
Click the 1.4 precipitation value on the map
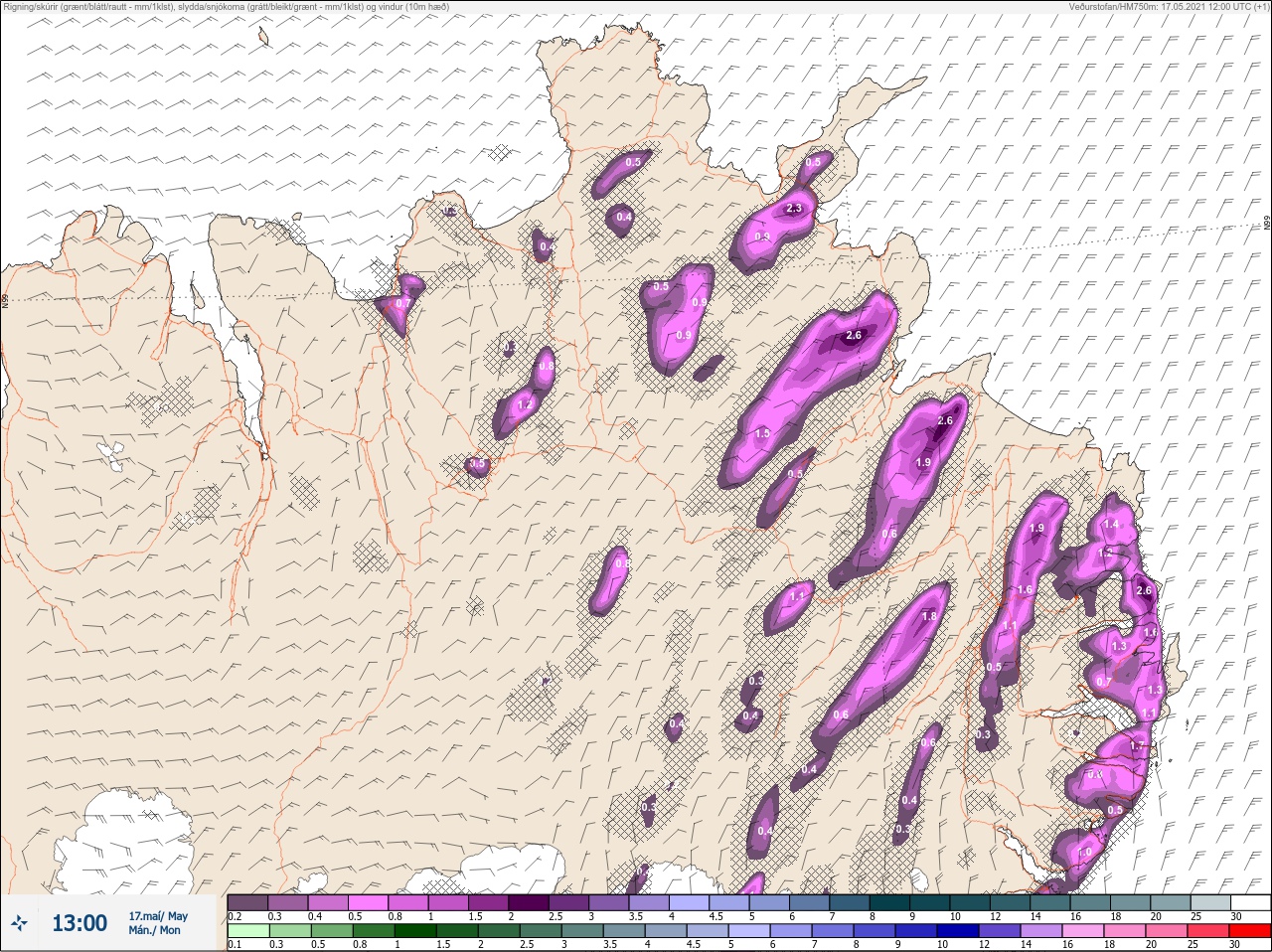(x=1111, y=525)
